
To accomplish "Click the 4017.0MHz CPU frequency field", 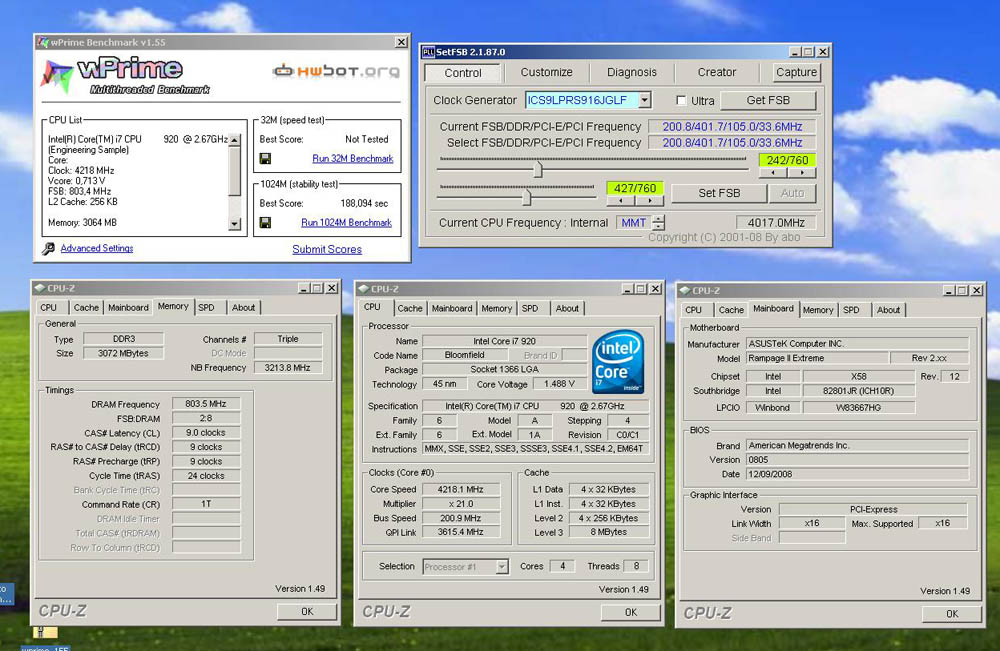I will click(x=776, y=223).
